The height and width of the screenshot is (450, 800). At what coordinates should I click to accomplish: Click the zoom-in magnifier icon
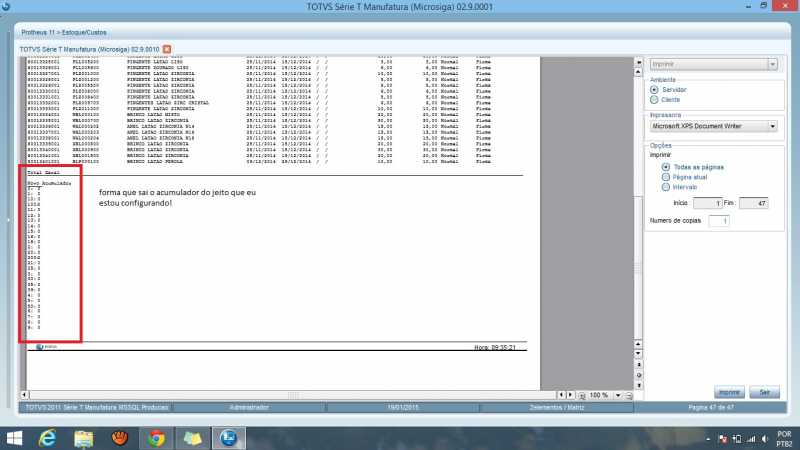[582, 395]
